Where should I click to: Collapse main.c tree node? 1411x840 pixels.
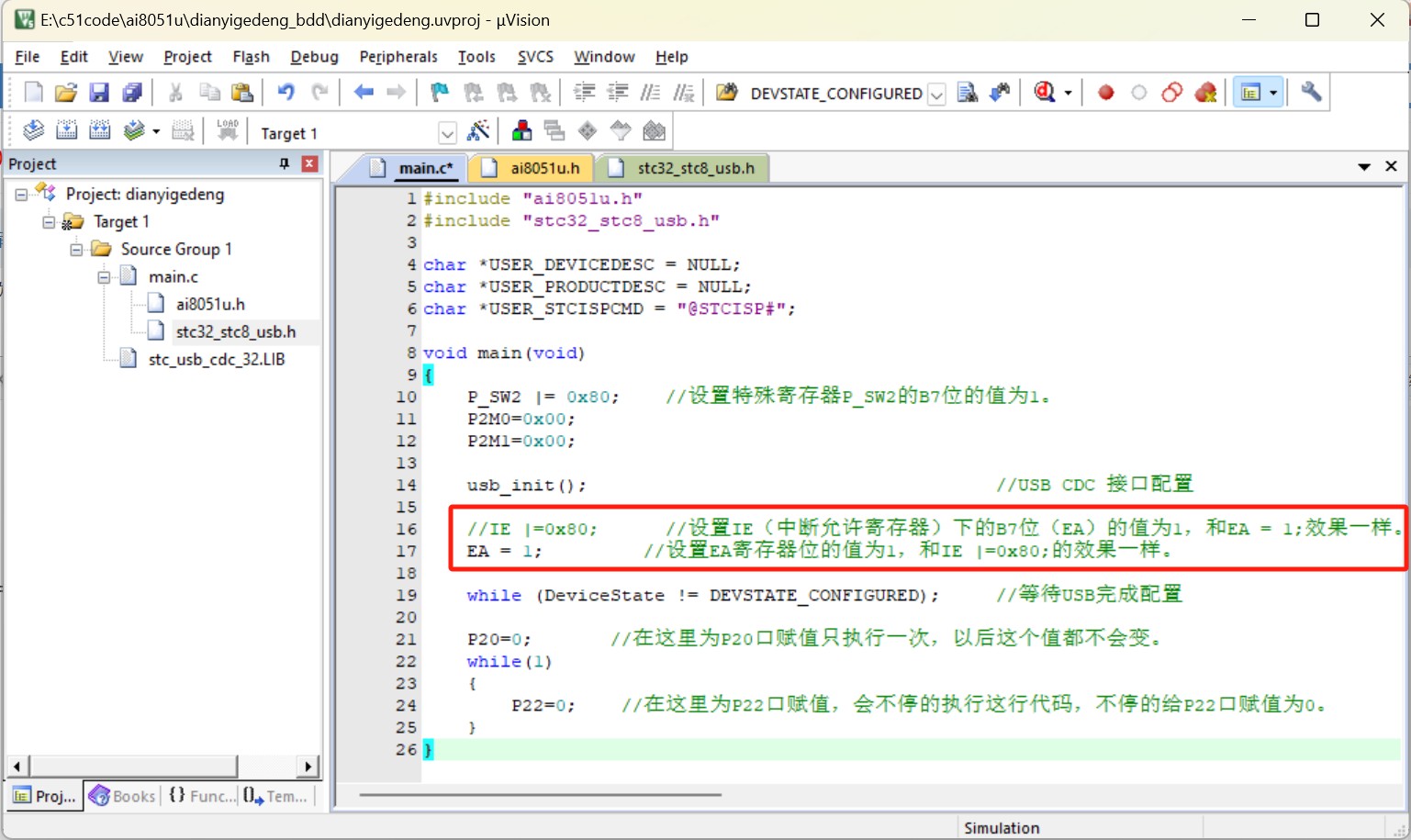pyautogui.click(x=104, y=277)
